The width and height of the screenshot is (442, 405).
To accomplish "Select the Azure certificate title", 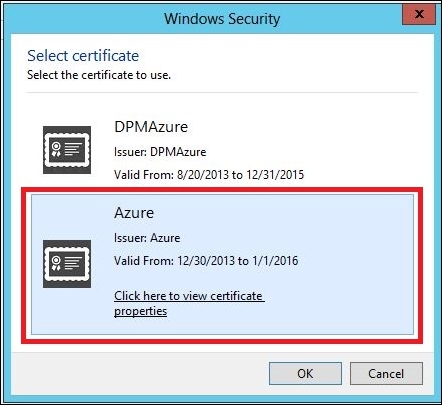I will point(134,213).
